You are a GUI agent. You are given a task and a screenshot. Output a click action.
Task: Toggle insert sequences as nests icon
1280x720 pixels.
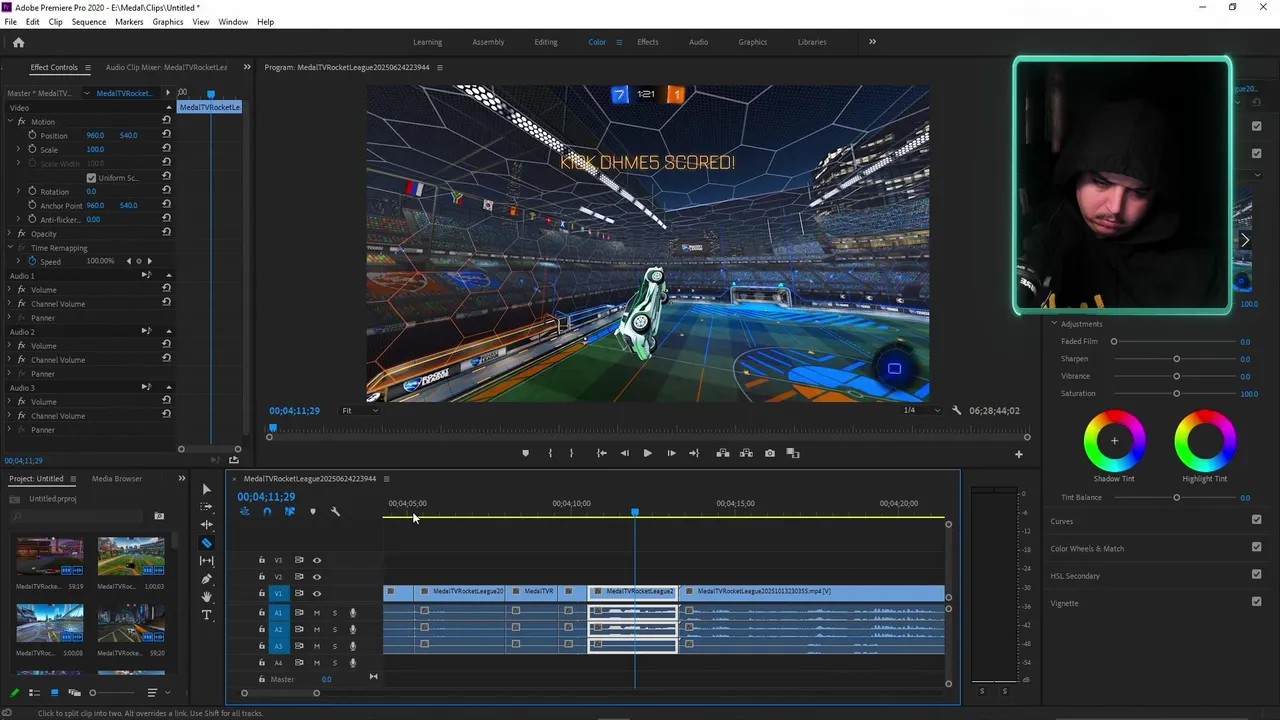244,511
